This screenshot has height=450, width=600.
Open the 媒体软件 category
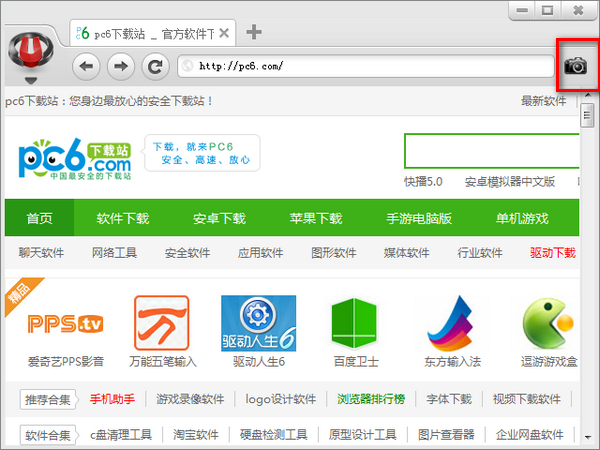407,253
